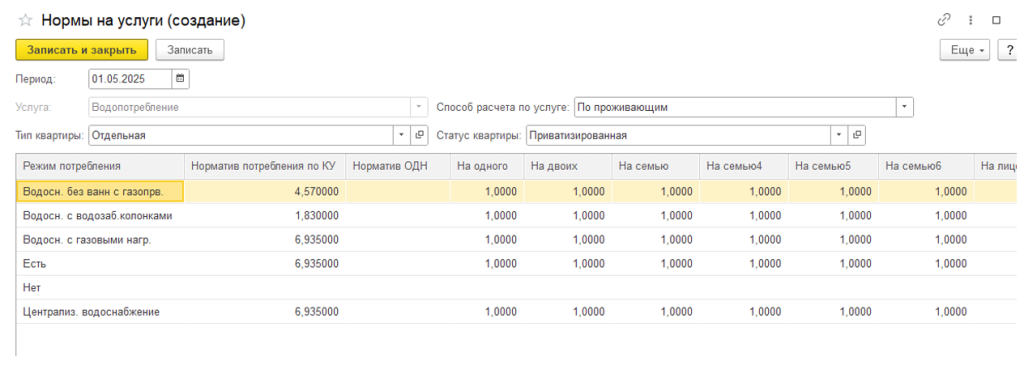
Task: Click На двоих value in Водосн. с водозаб.колонками row
Action: click(568, 216)
